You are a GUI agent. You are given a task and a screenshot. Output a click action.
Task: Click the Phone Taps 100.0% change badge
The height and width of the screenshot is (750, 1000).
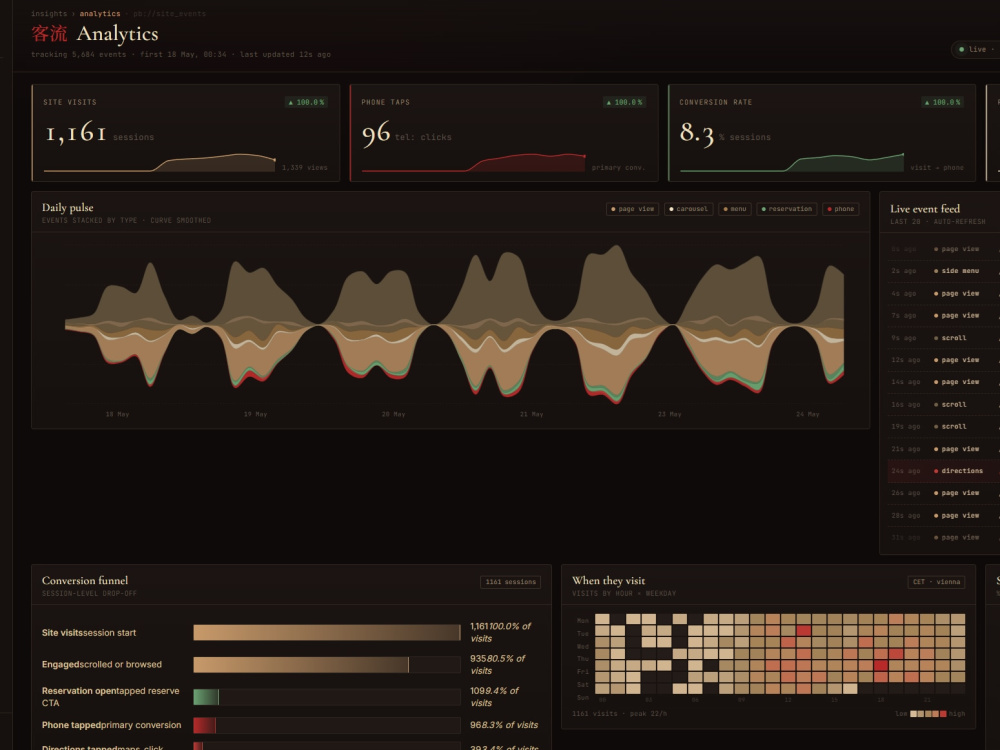[x=624, y=102]
